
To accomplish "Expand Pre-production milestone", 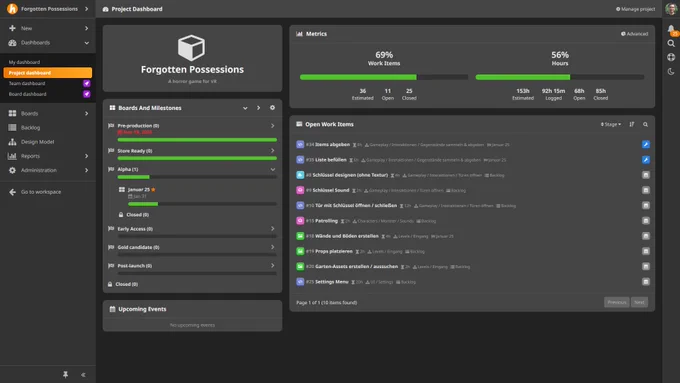I will click(x=272, y=126).
